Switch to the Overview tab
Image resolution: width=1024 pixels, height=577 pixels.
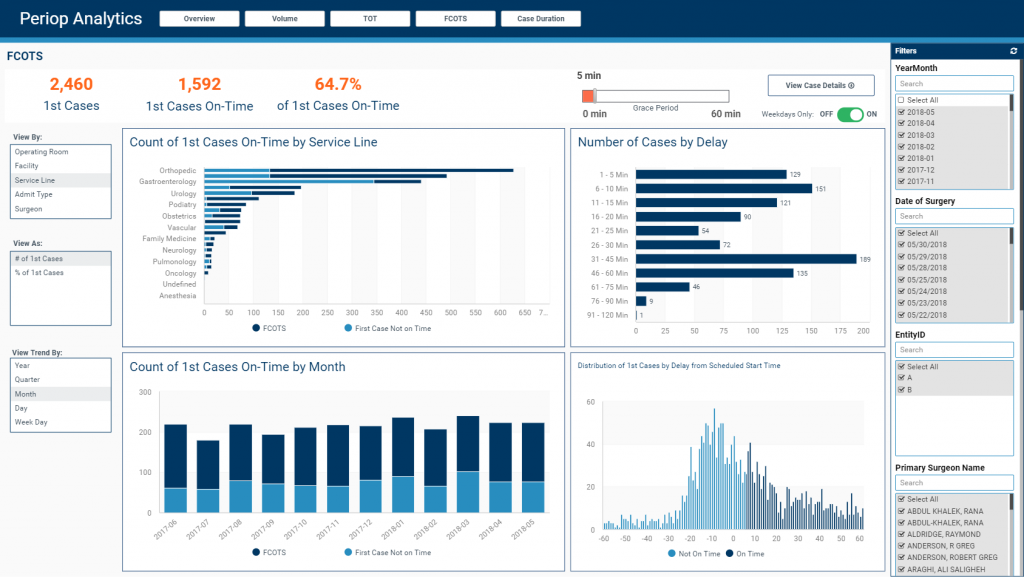click(x=198, y=17)
